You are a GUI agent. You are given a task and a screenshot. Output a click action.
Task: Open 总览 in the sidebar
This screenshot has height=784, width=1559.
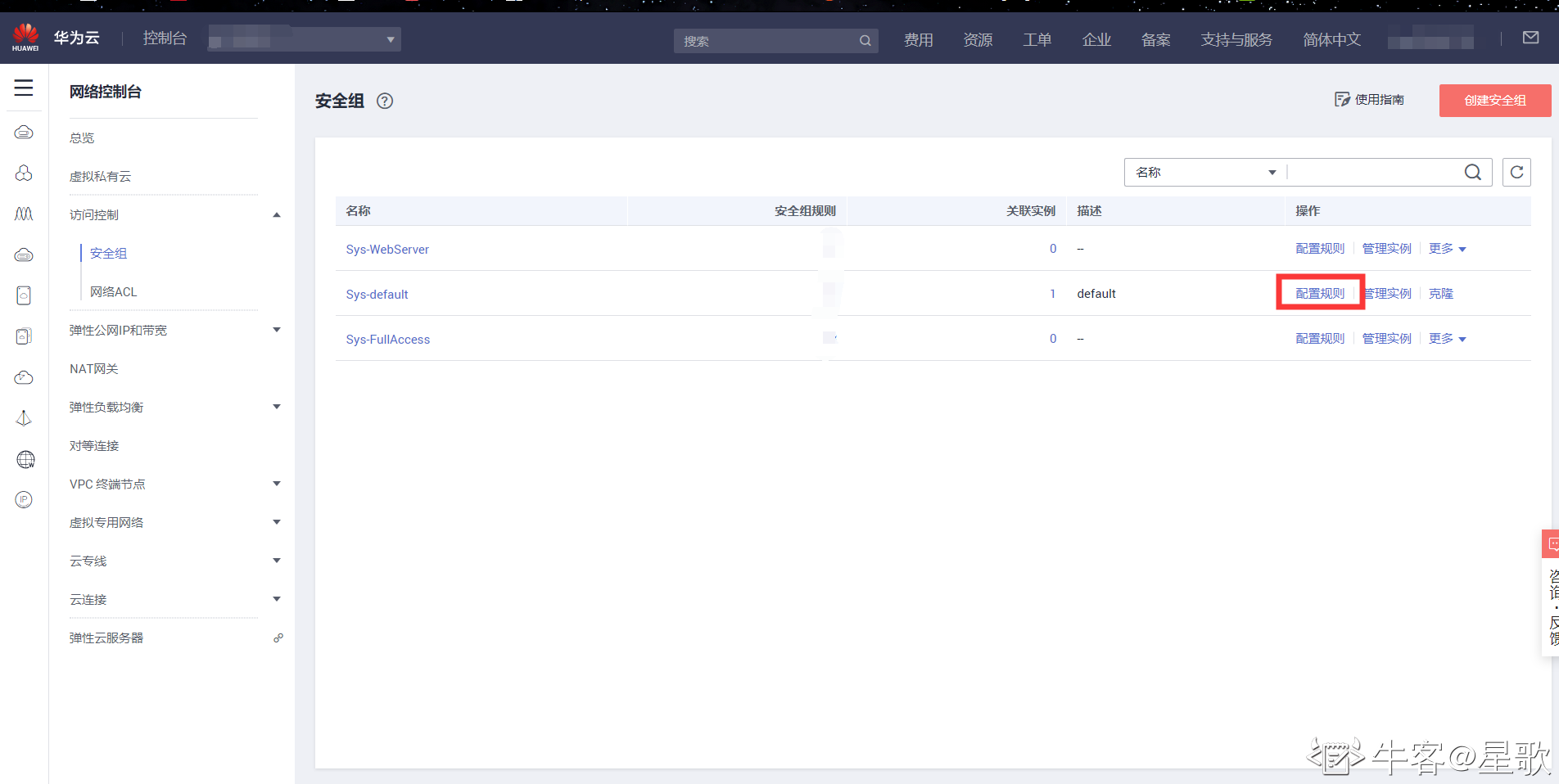82,137
